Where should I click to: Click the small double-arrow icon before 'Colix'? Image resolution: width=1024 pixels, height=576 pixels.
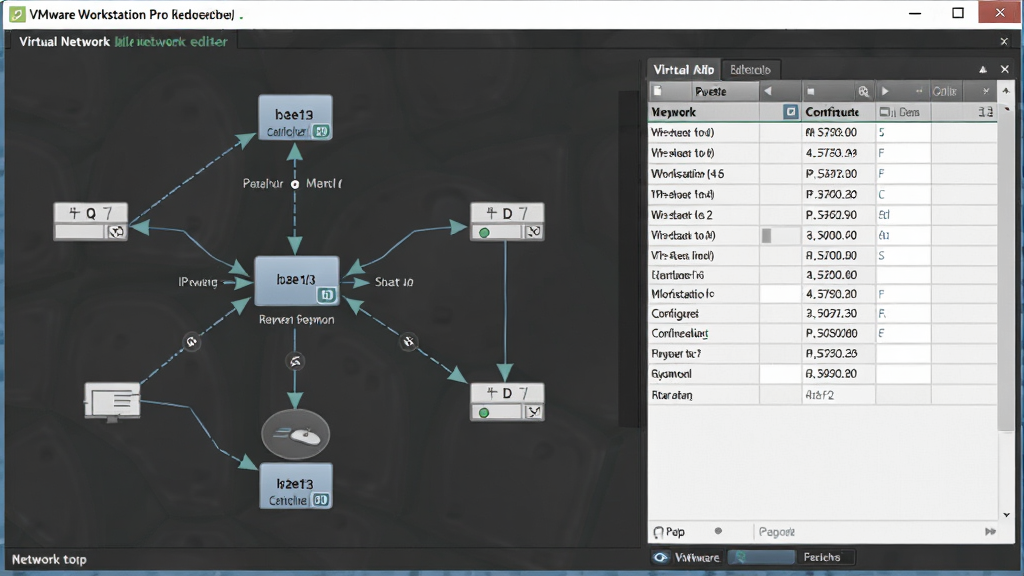click(x=919, y=91)
